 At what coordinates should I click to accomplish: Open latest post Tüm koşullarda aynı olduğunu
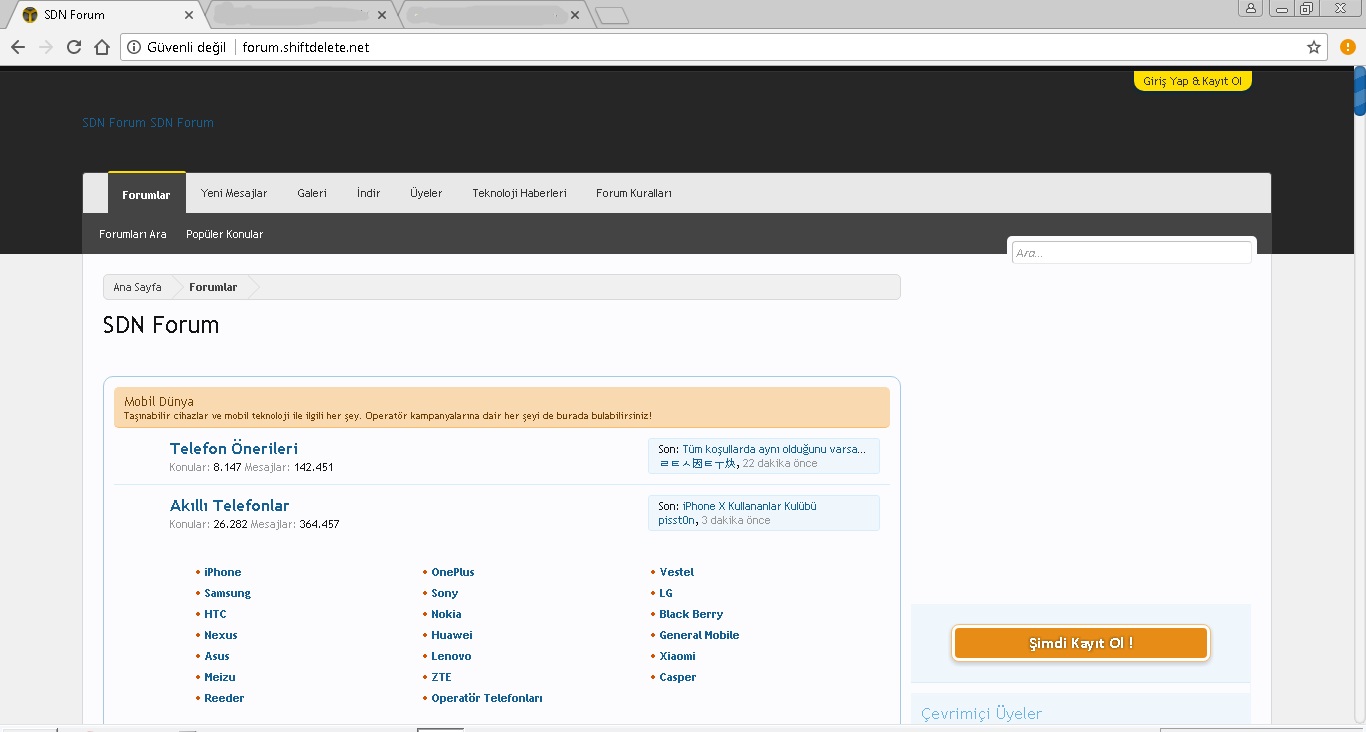point(774,449)
